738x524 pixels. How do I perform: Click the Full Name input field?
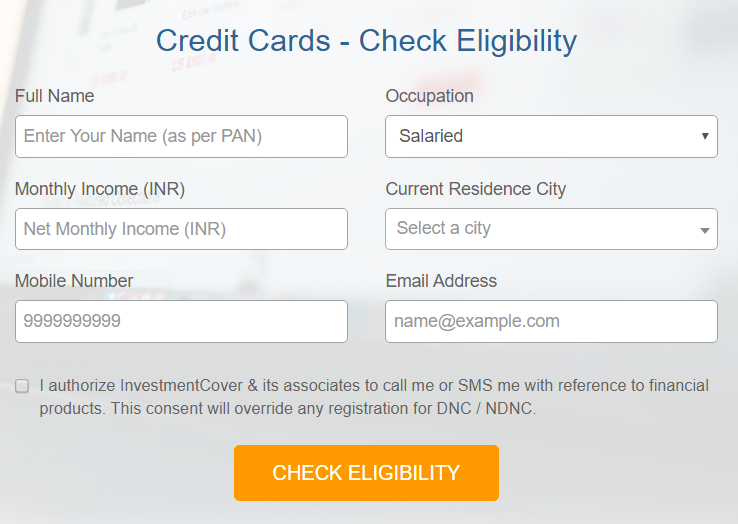tap(181, 137)
